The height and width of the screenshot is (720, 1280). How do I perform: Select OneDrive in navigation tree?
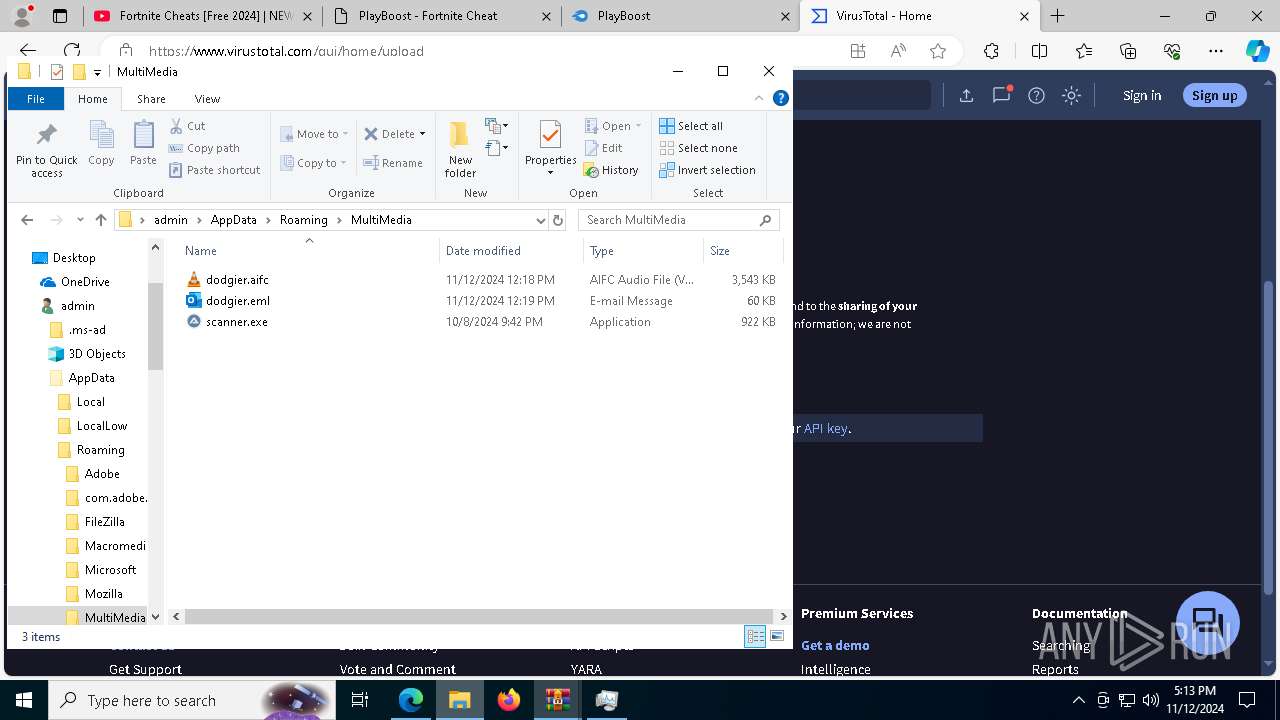[85, 282]
